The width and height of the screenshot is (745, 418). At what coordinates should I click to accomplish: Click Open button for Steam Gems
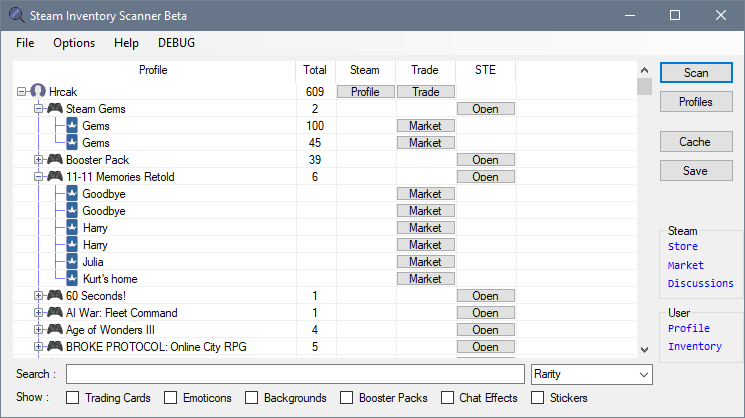486,109
